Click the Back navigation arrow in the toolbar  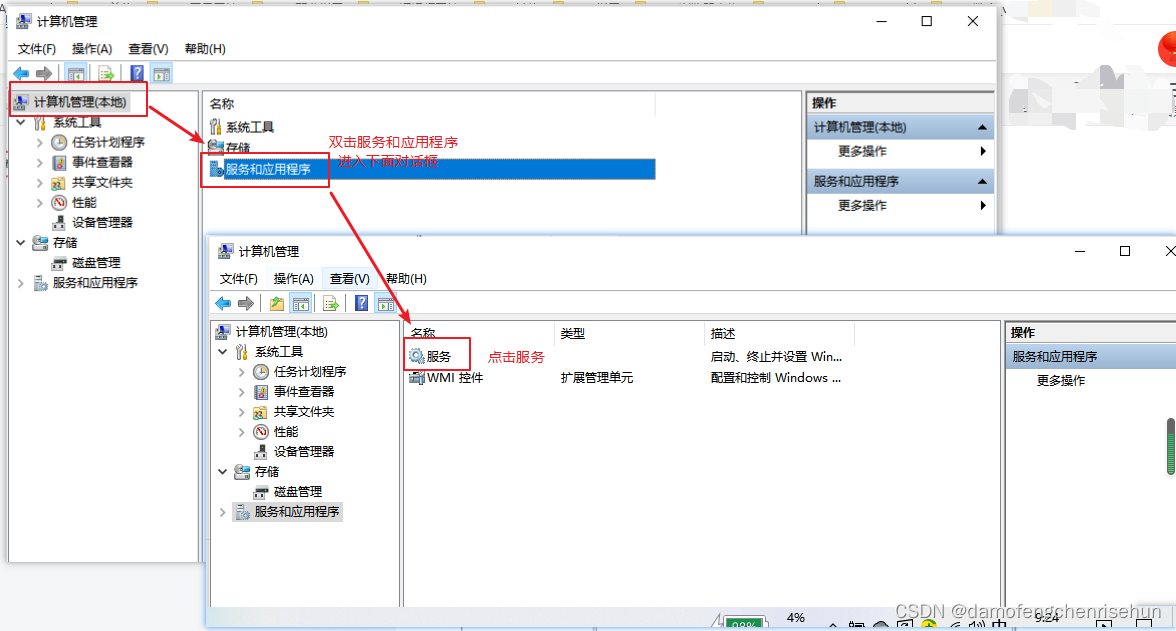(20, 72)
